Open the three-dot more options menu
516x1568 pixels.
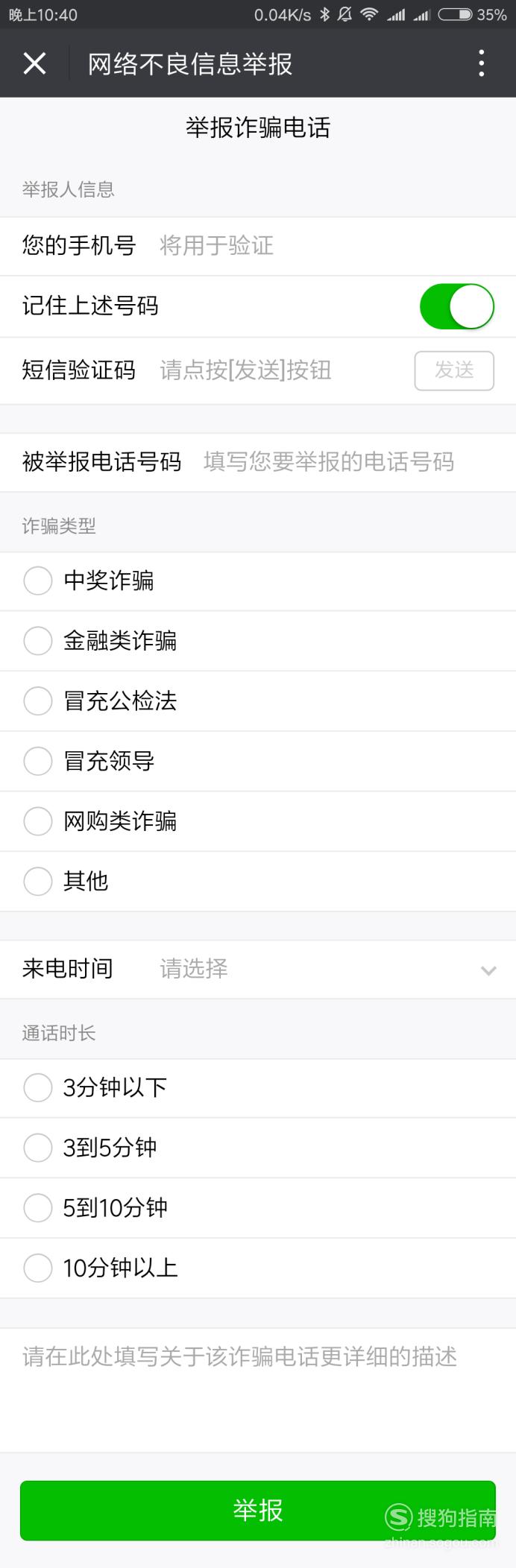click(482, 64)
